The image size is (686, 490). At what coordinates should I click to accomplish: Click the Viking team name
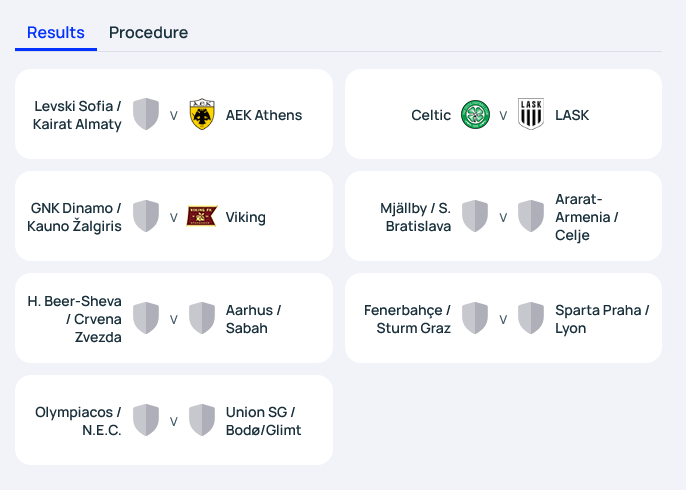(245, 217)
